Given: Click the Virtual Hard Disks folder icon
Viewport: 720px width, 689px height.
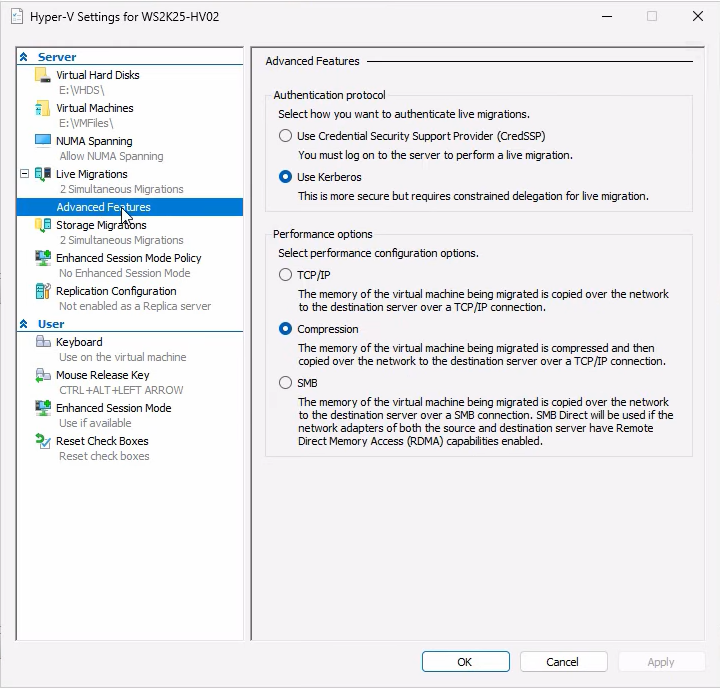Looking at the screenshot, I should [x=43, y=75].
